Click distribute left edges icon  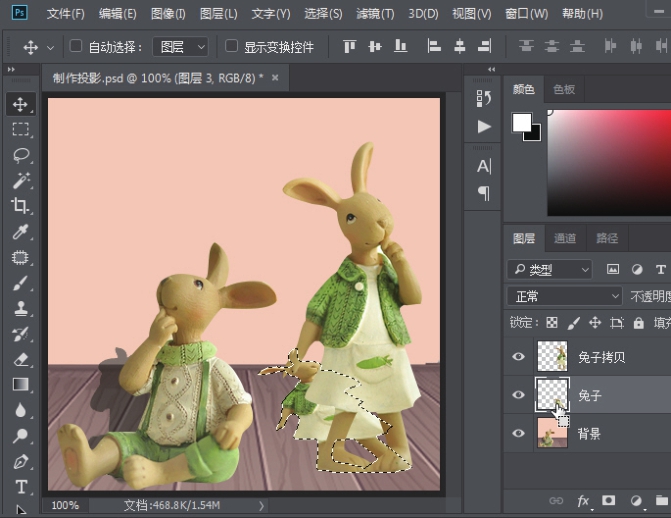(x=610, y=45)
